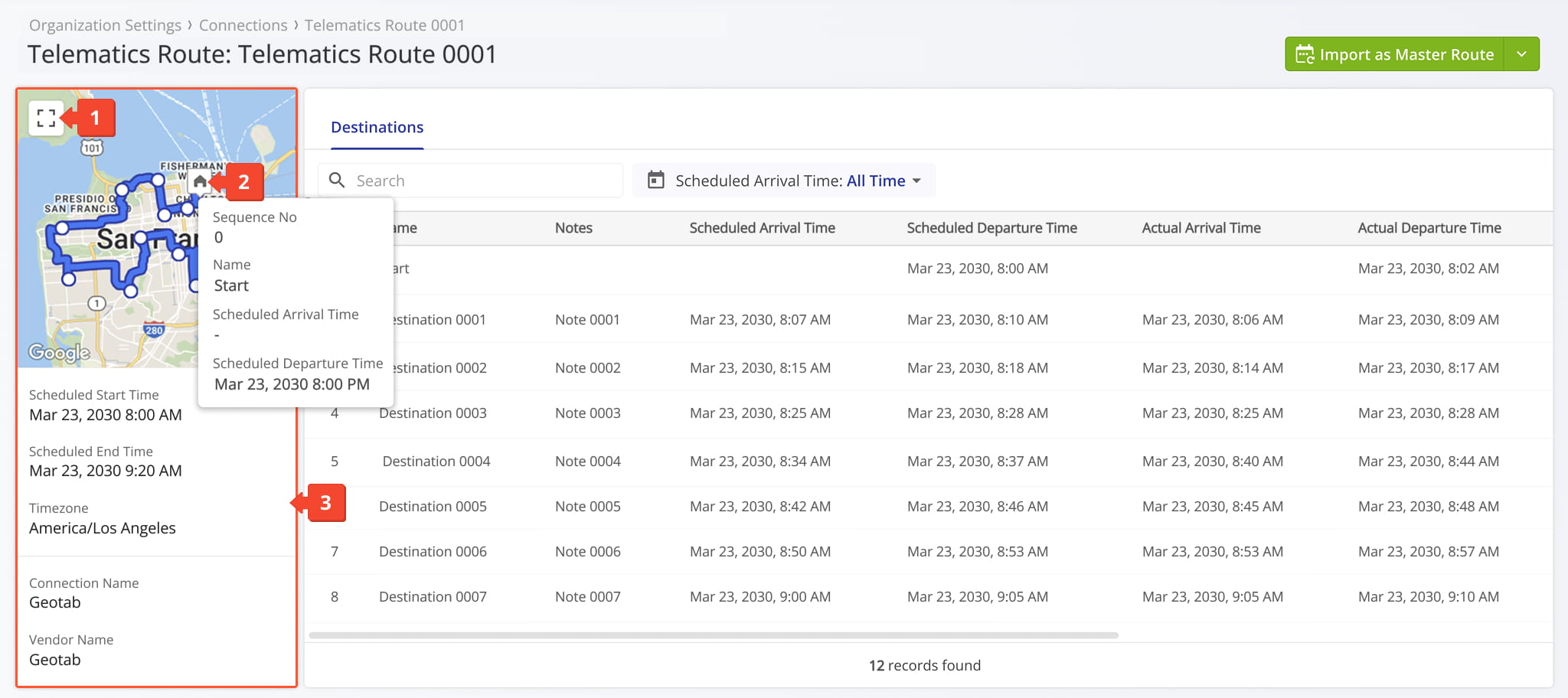1568x698 pixels.
Task: Click the home start marker on map
Action: click(200, 181)
